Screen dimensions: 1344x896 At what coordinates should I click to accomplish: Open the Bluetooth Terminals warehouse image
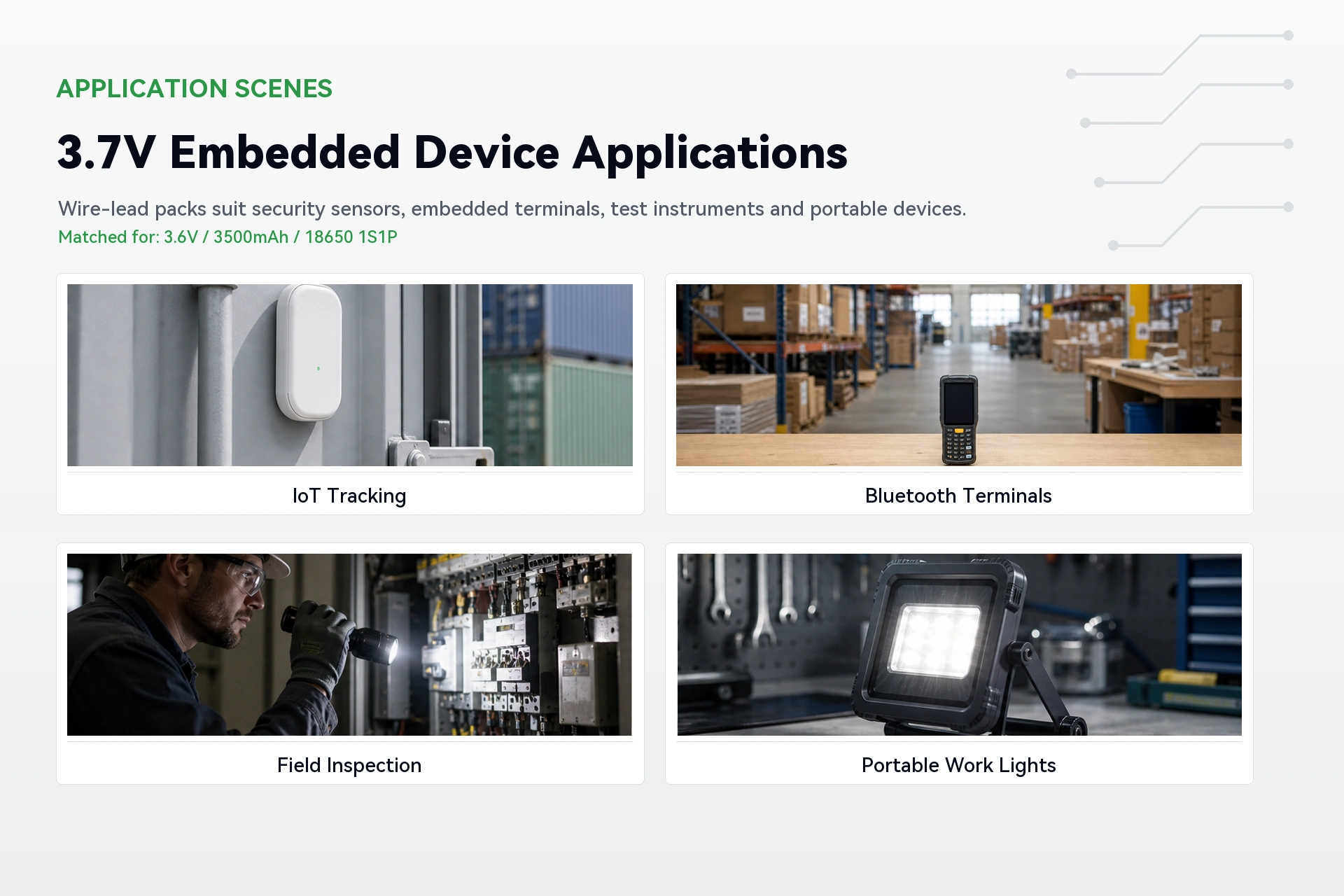pyautogui.click(x=959, y=375)
